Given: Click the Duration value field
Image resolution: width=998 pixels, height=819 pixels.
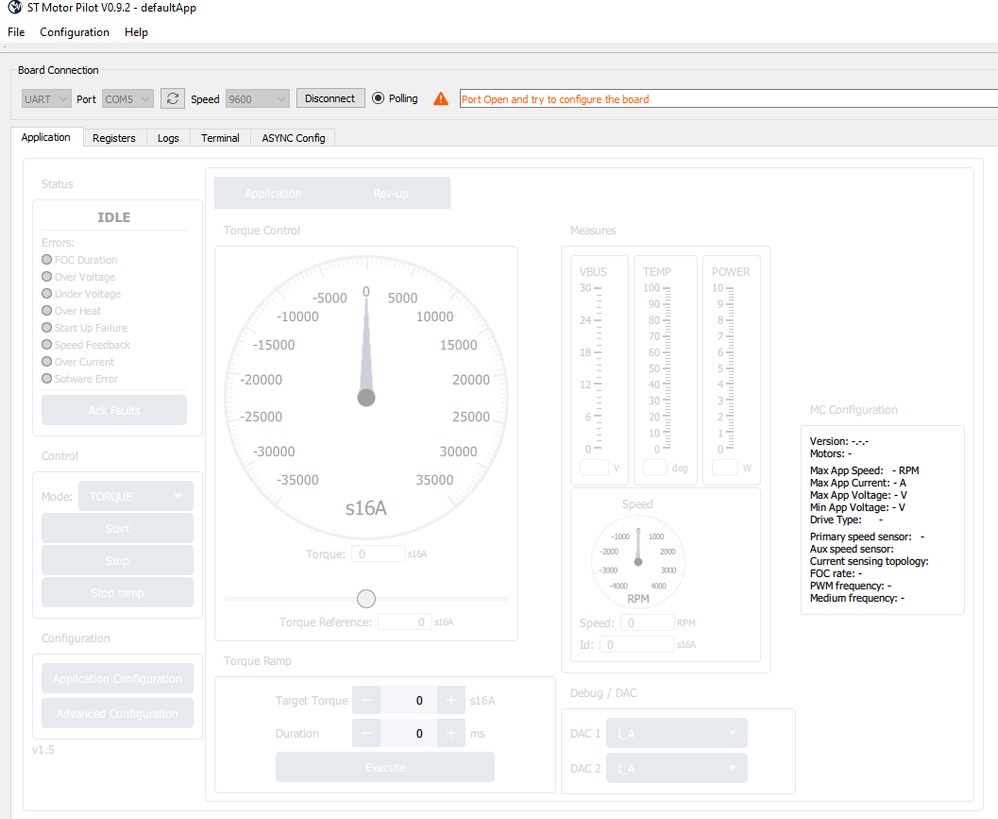Looking at the screenshot, I should pyautogui.click(x=409, y=734).
